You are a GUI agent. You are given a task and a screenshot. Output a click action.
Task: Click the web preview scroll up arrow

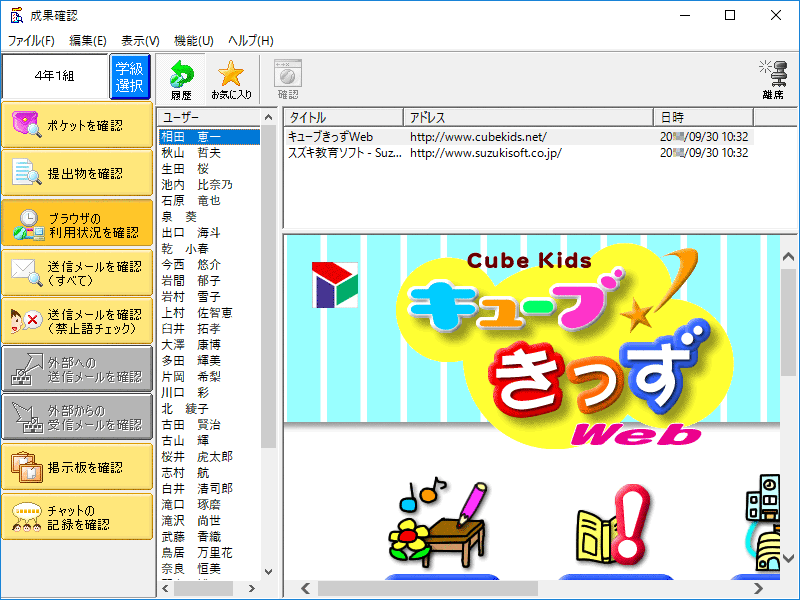click(x=789, y=257)
